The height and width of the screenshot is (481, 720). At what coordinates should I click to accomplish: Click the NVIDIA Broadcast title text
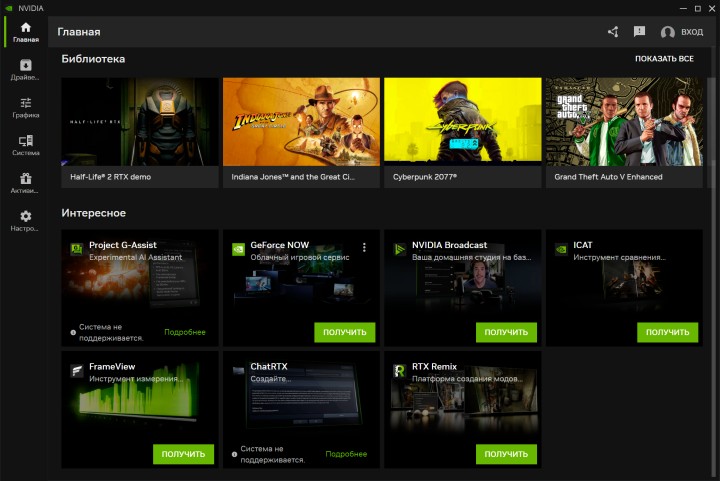coord(449,245)
